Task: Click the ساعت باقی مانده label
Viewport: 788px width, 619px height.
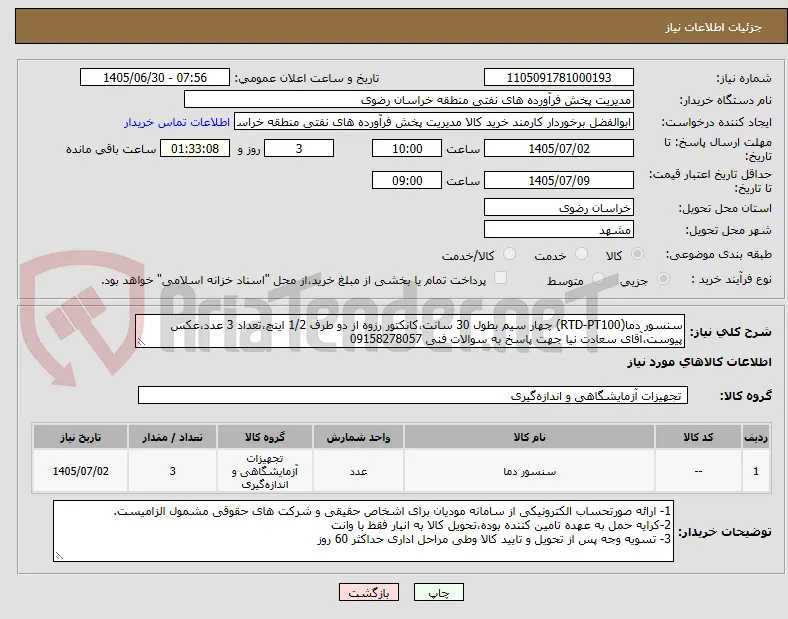Action: 111,149
